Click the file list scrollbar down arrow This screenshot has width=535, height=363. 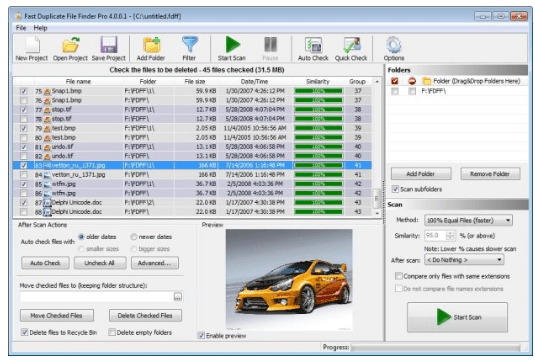(377, 213)
